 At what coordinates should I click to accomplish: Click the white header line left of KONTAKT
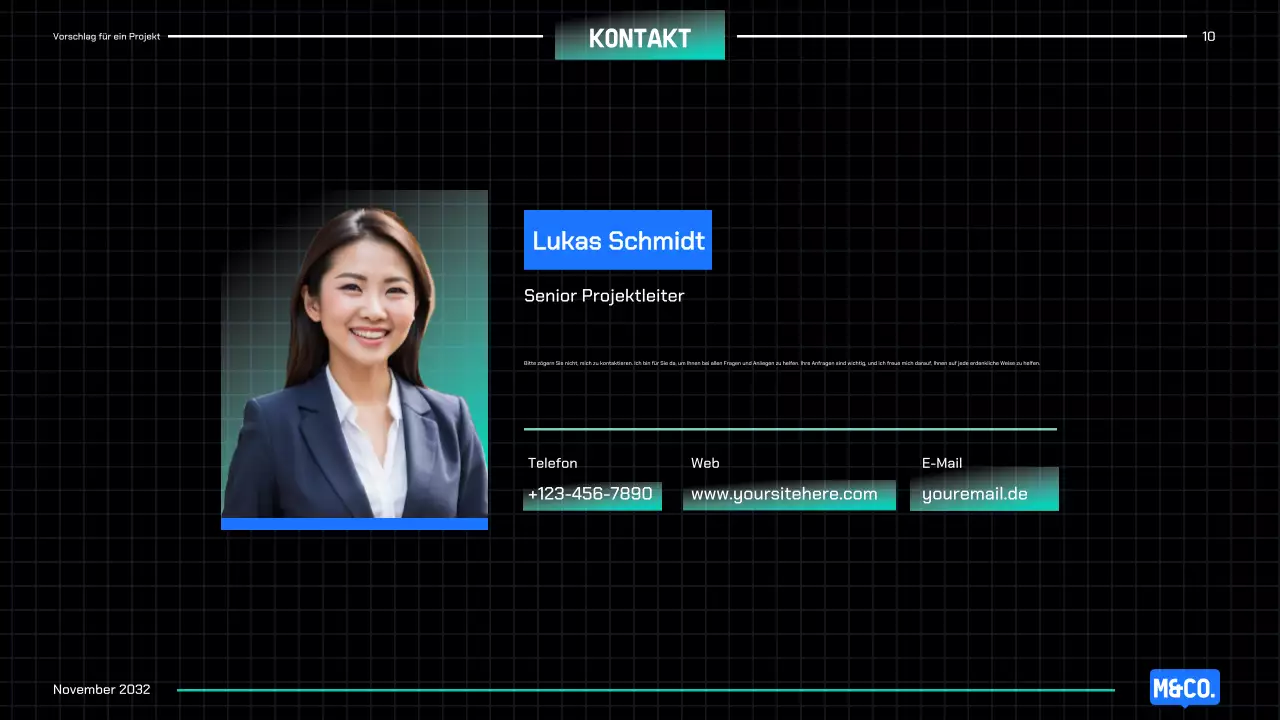tap(355, 36)
